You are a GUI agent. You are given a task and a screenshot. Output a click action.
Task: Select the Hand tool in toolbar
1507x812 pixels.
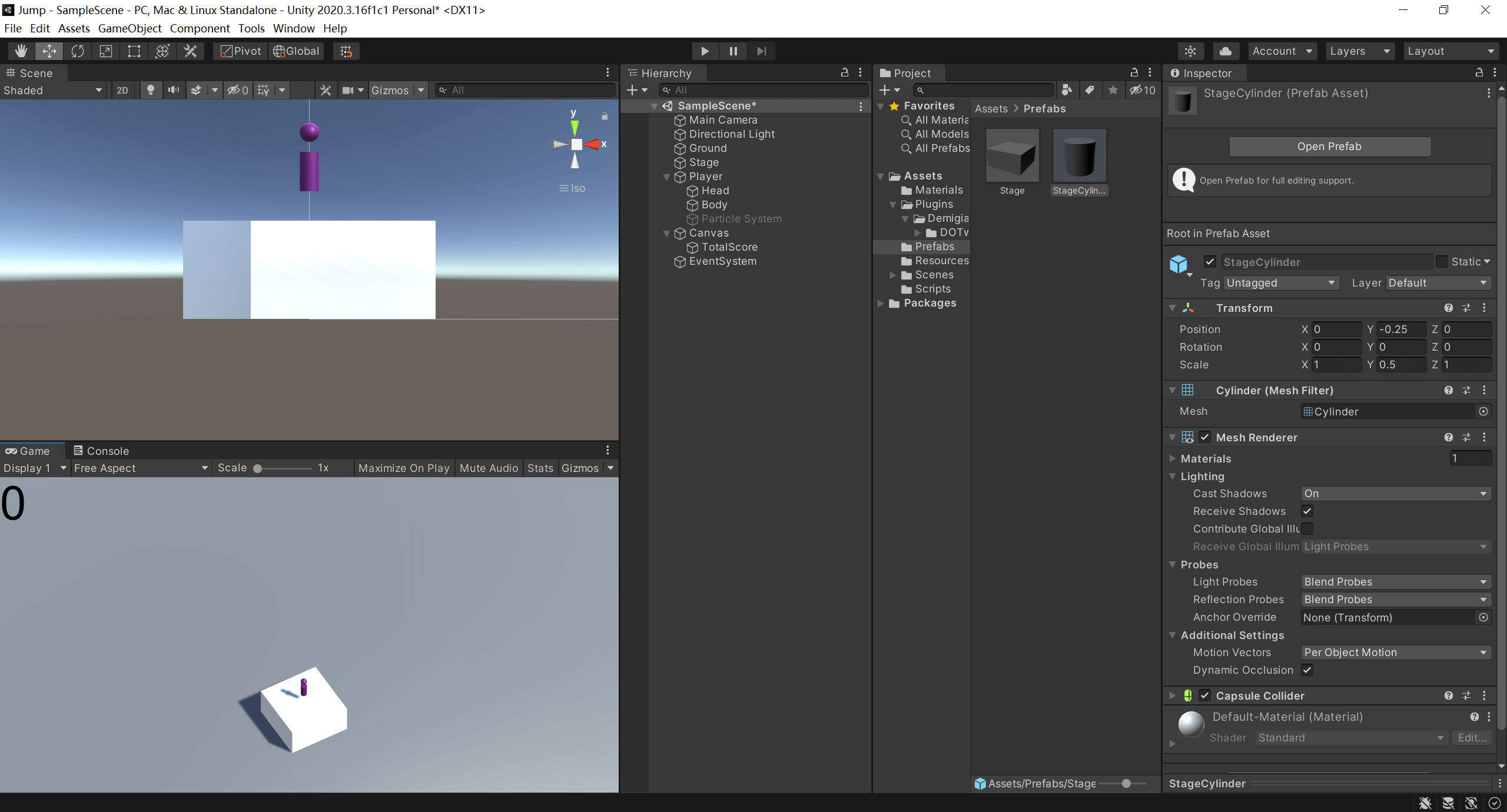point(21,51)
